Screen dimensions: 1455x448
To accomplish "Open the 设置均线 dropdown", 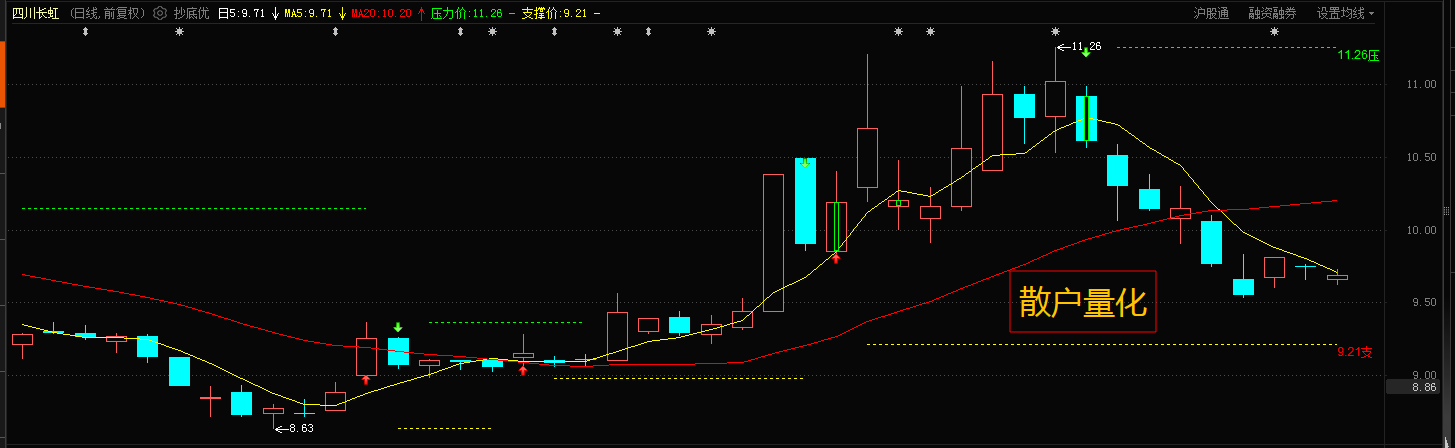I will [1345, 14].
